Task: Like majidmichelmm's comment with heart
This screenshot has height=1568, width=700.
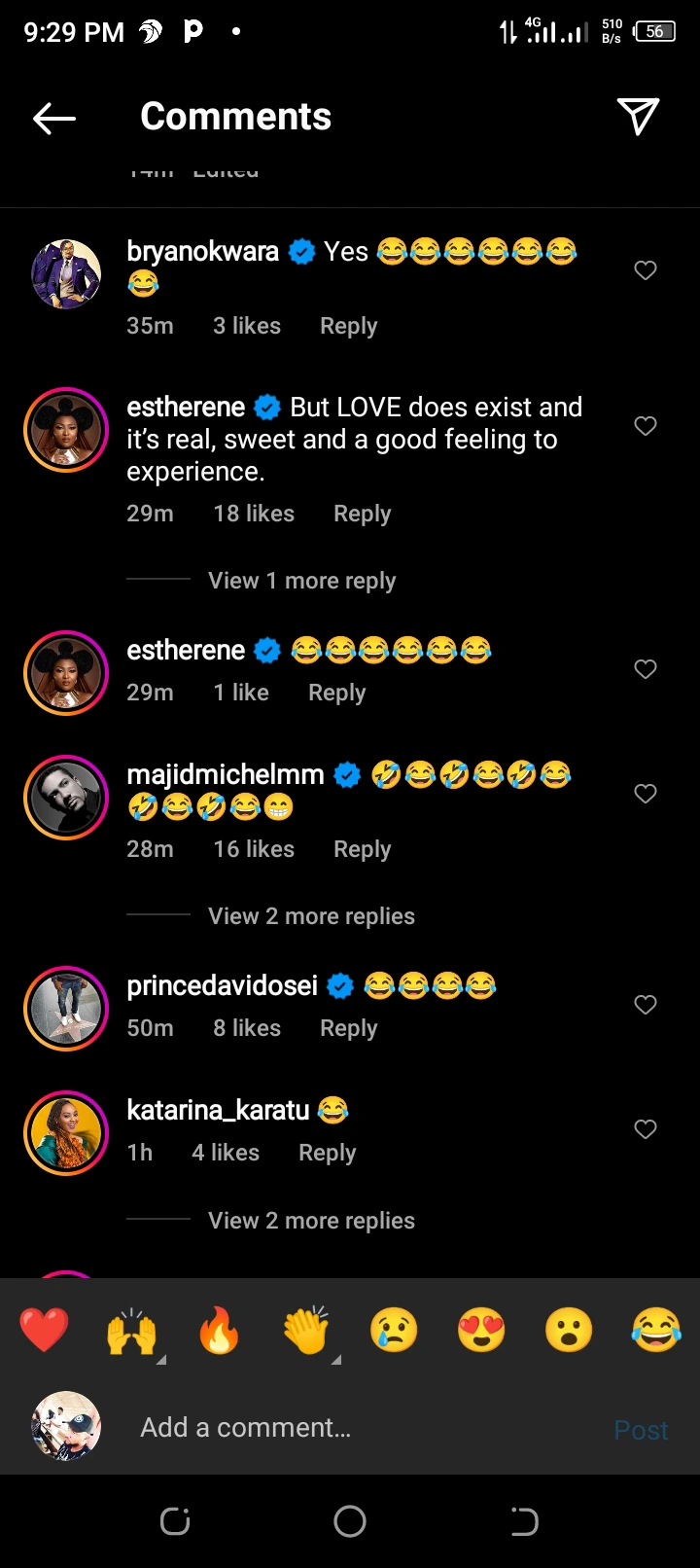Action: (646, 794)
